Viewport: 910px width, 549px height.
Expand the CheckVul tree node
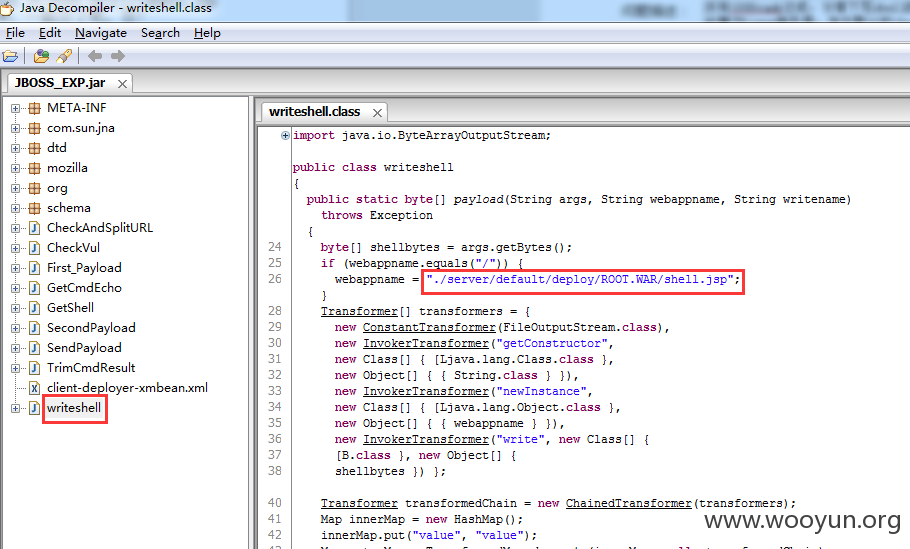[x=16, y=248]
